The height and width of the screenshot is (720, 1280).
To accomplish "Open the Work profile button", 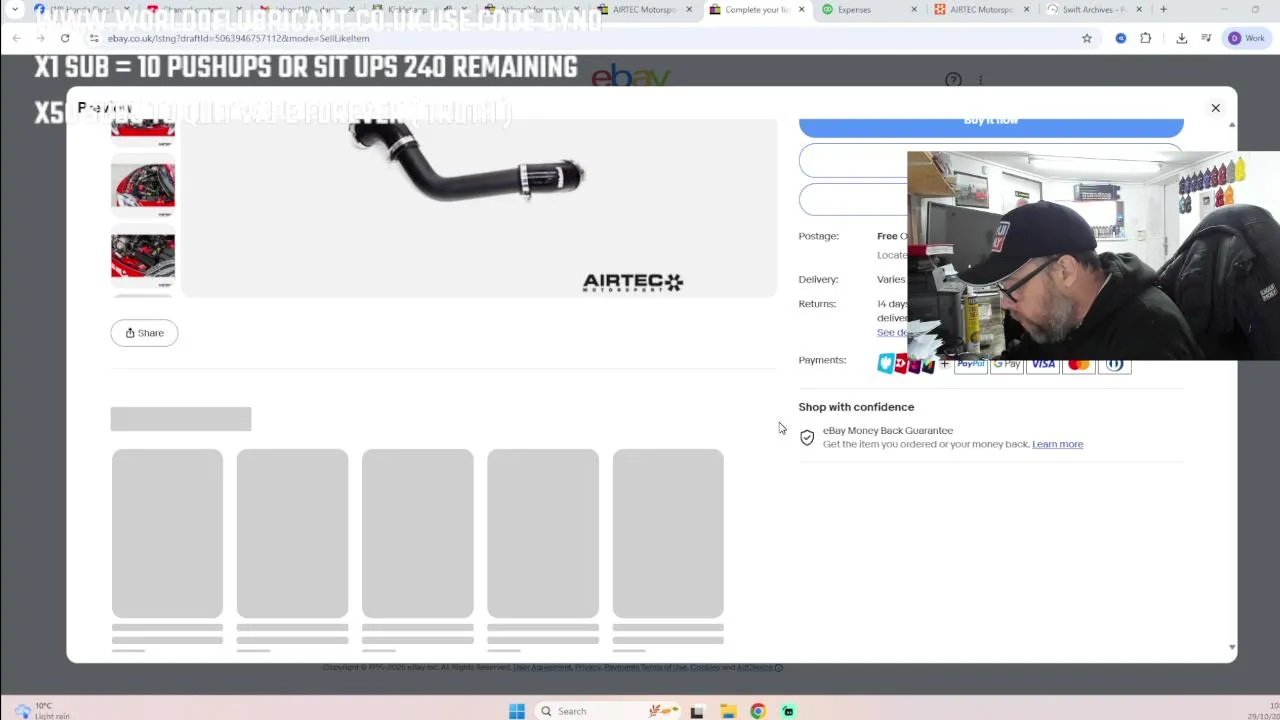I will coord(1247,38).
